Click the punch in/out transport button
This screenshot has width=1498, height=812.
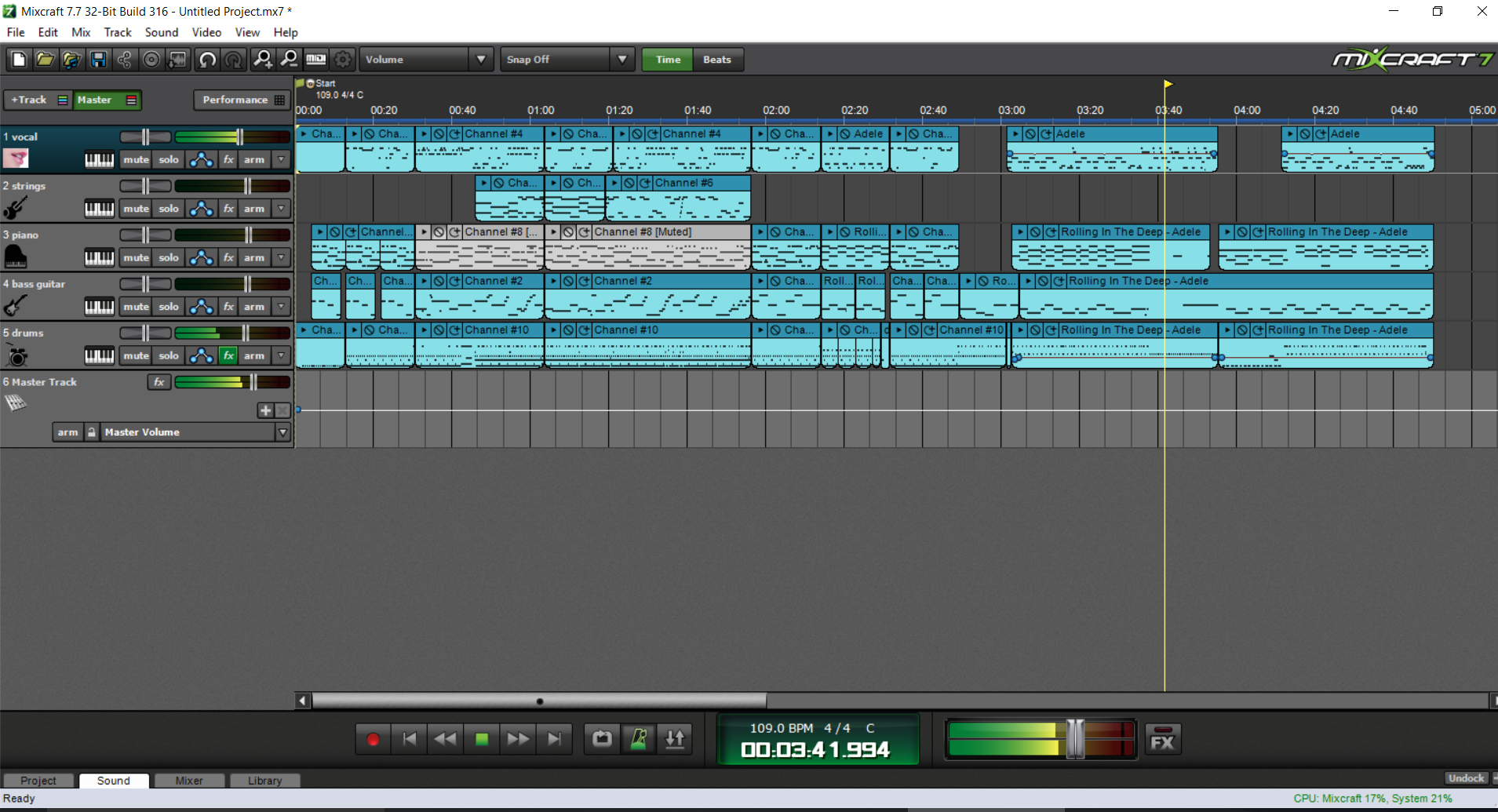pos(675,739)
